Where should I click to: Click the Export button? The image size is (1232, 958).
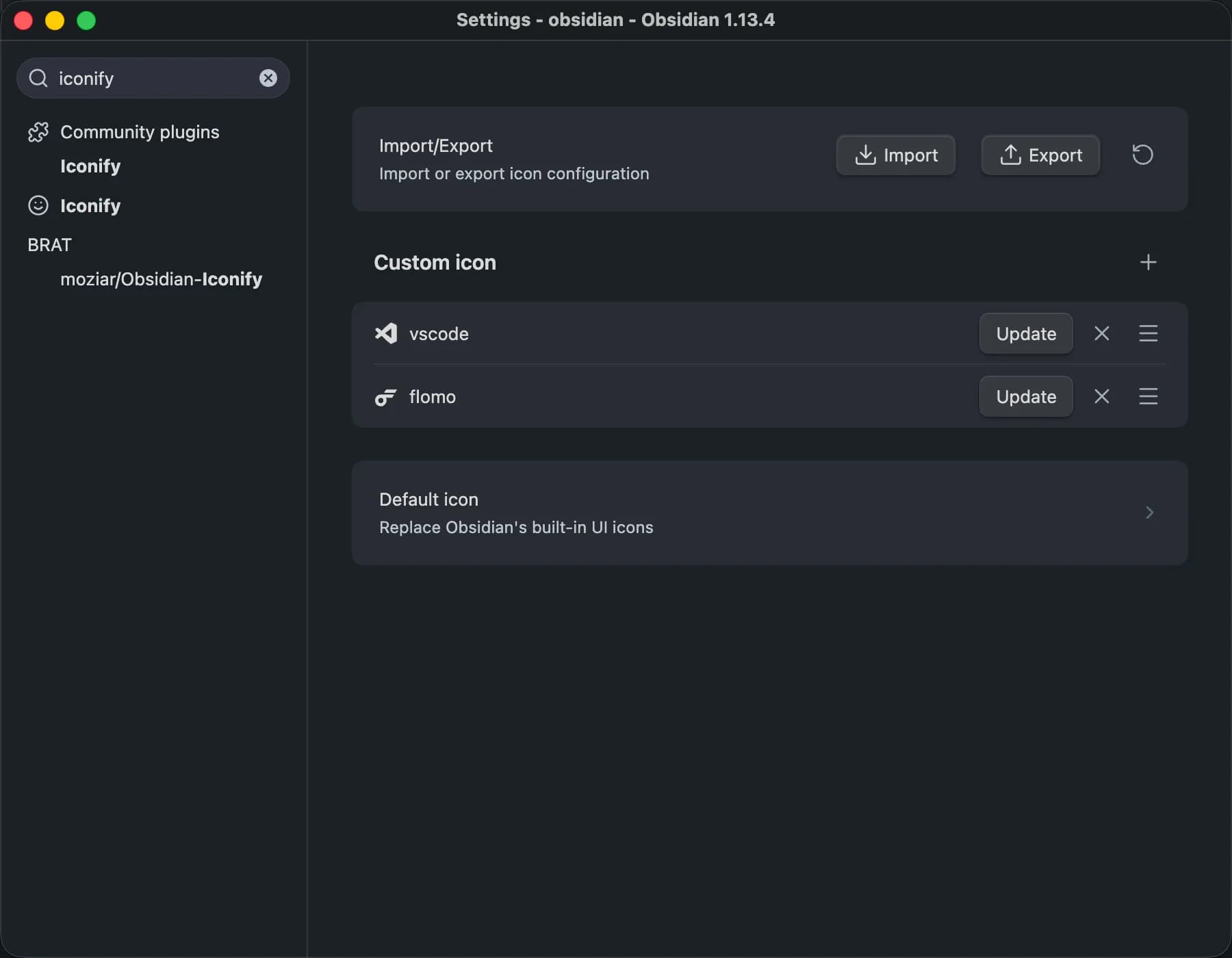click(x=1041, y=155)
